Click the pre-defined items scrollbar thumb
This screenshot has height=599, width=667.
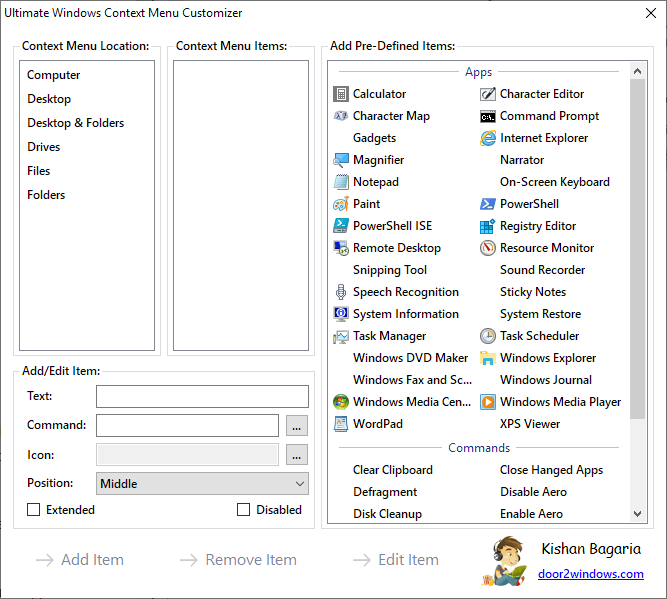coord(637,249)
